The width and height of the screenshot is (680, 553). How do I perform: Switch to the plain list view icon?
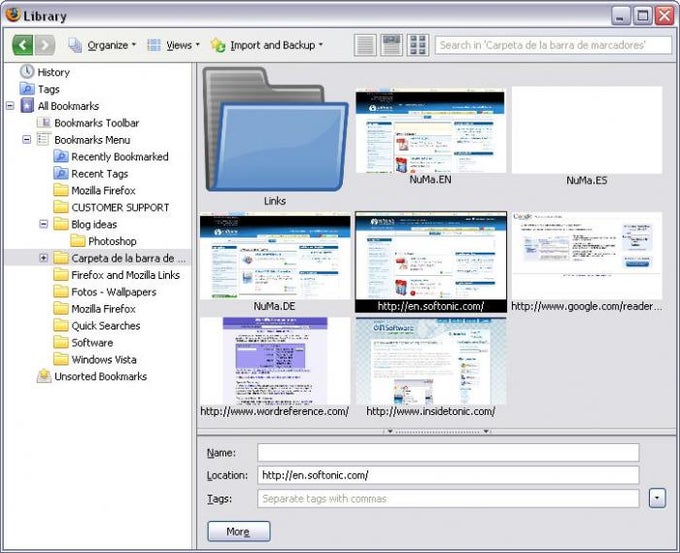[365, 45]
